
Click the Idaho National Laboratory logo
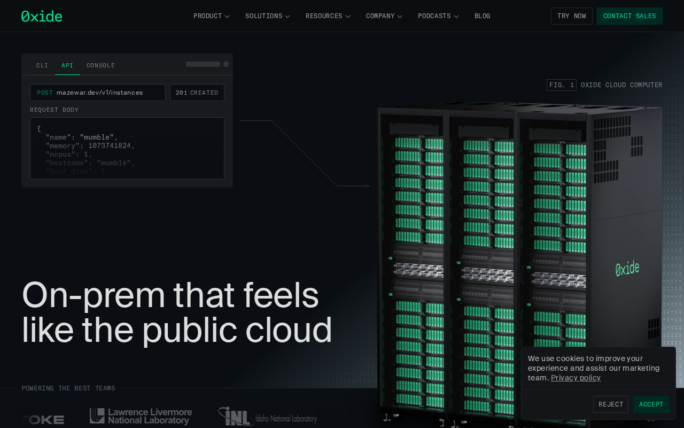click(268, 417)
